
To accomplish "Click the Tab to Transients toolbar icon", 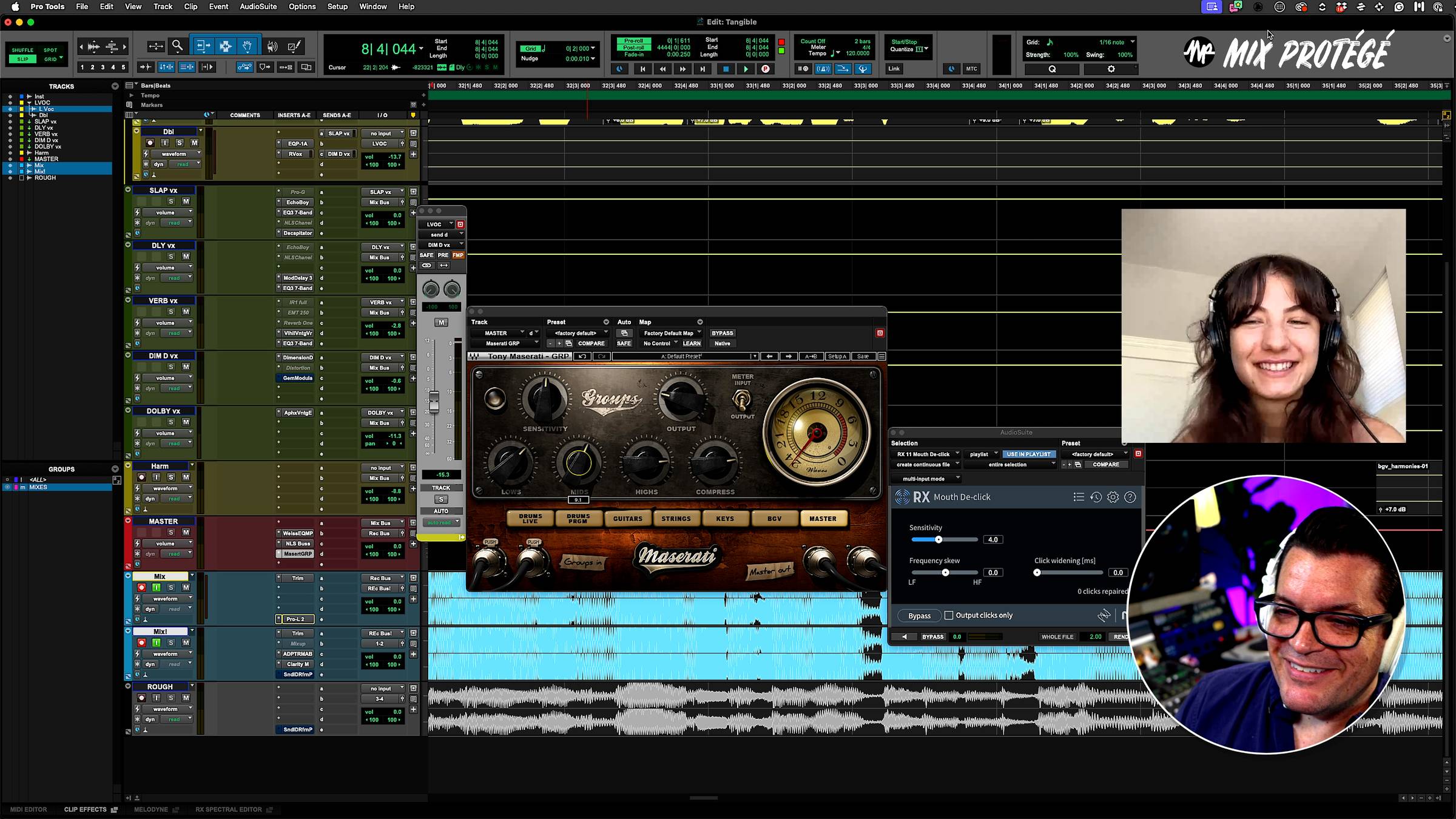I will (x=146, y=67).
